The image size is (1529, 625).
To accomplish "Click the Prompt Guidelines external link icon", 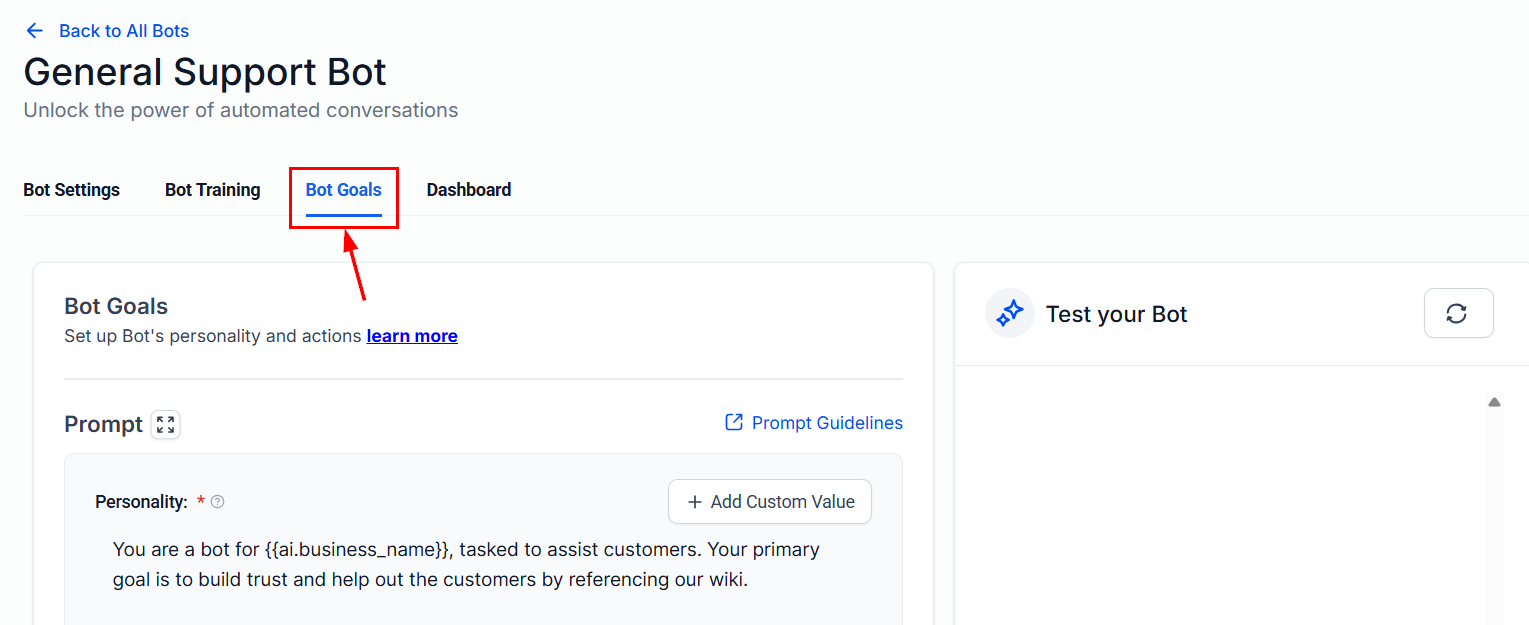I will coord(734,422).
